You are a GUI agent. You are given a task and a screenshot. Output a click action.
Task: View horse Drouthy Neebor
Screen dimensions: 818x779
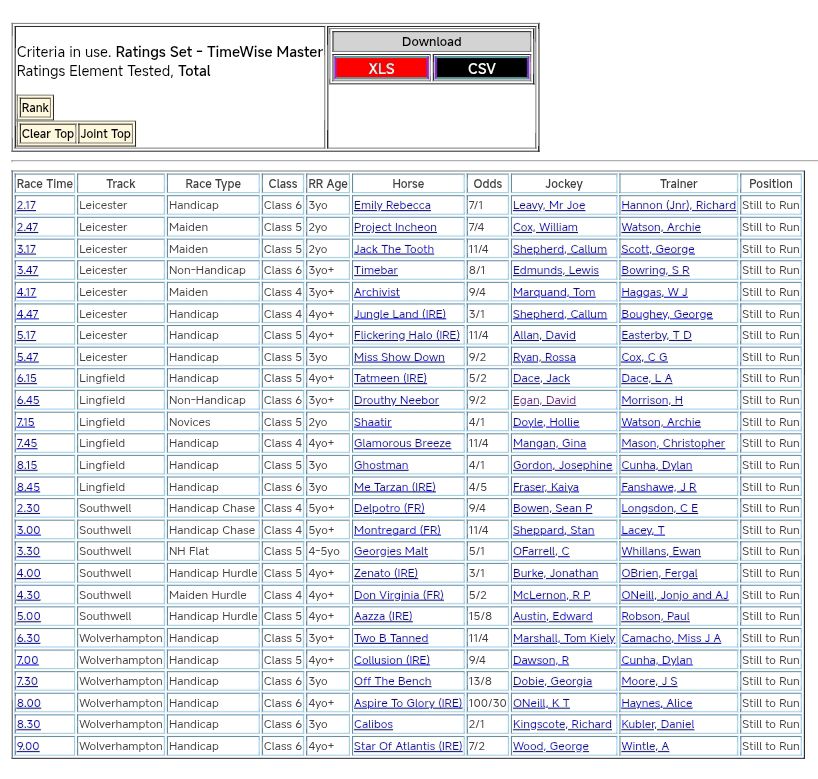396,400
